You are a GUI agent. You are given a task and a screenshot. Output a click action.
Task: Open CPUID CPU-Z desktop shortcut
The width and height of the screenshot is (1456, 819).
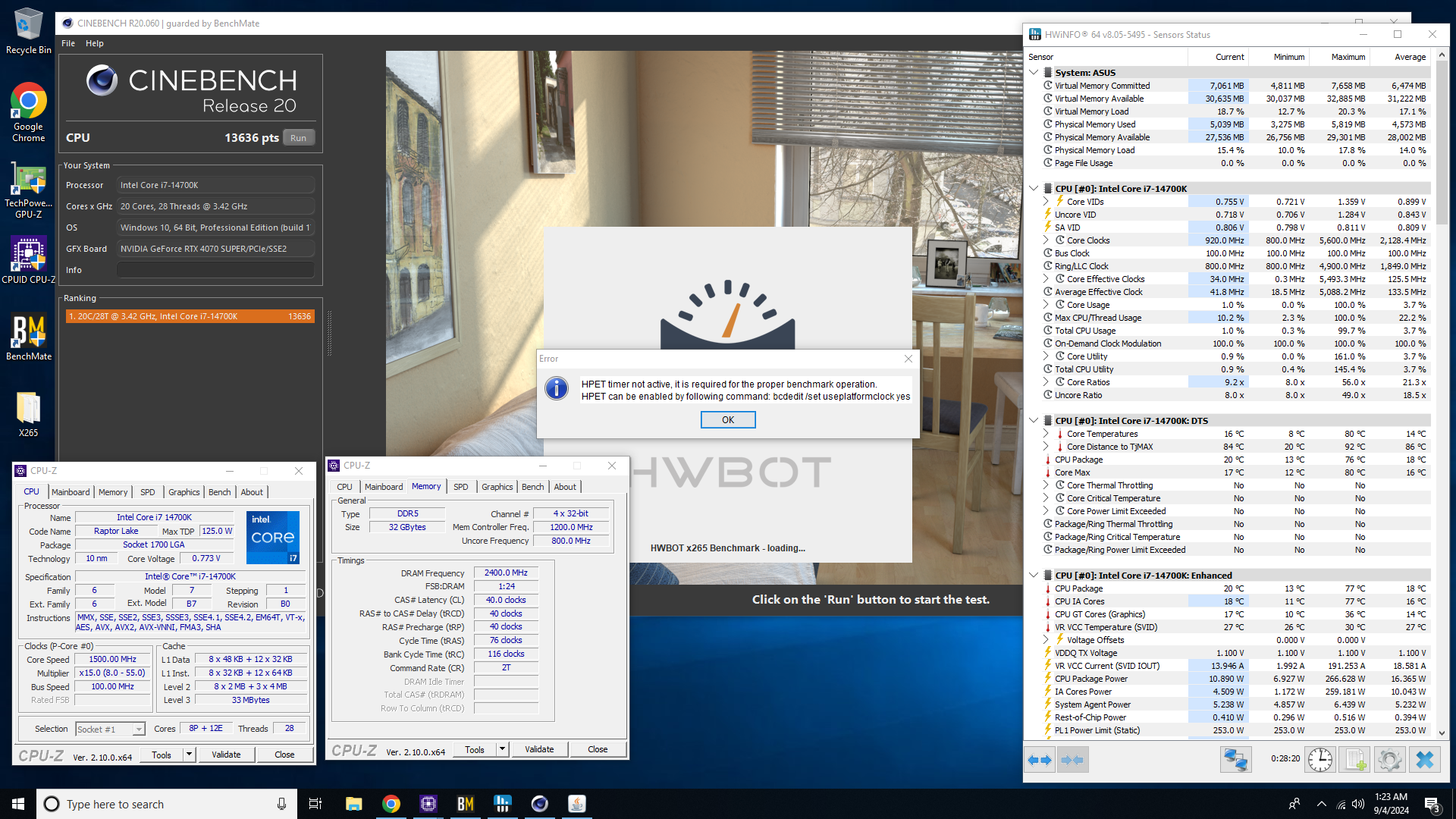click(28, 259)
